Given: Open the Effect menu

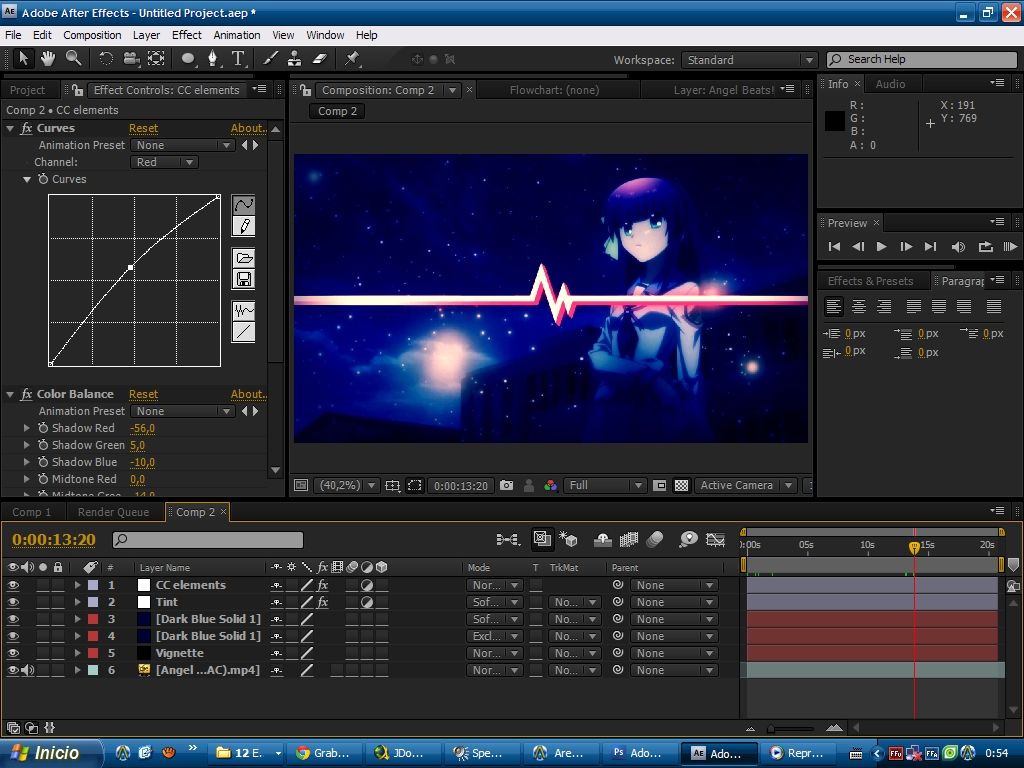Looking at the screenshot, I should coord(187,35).
